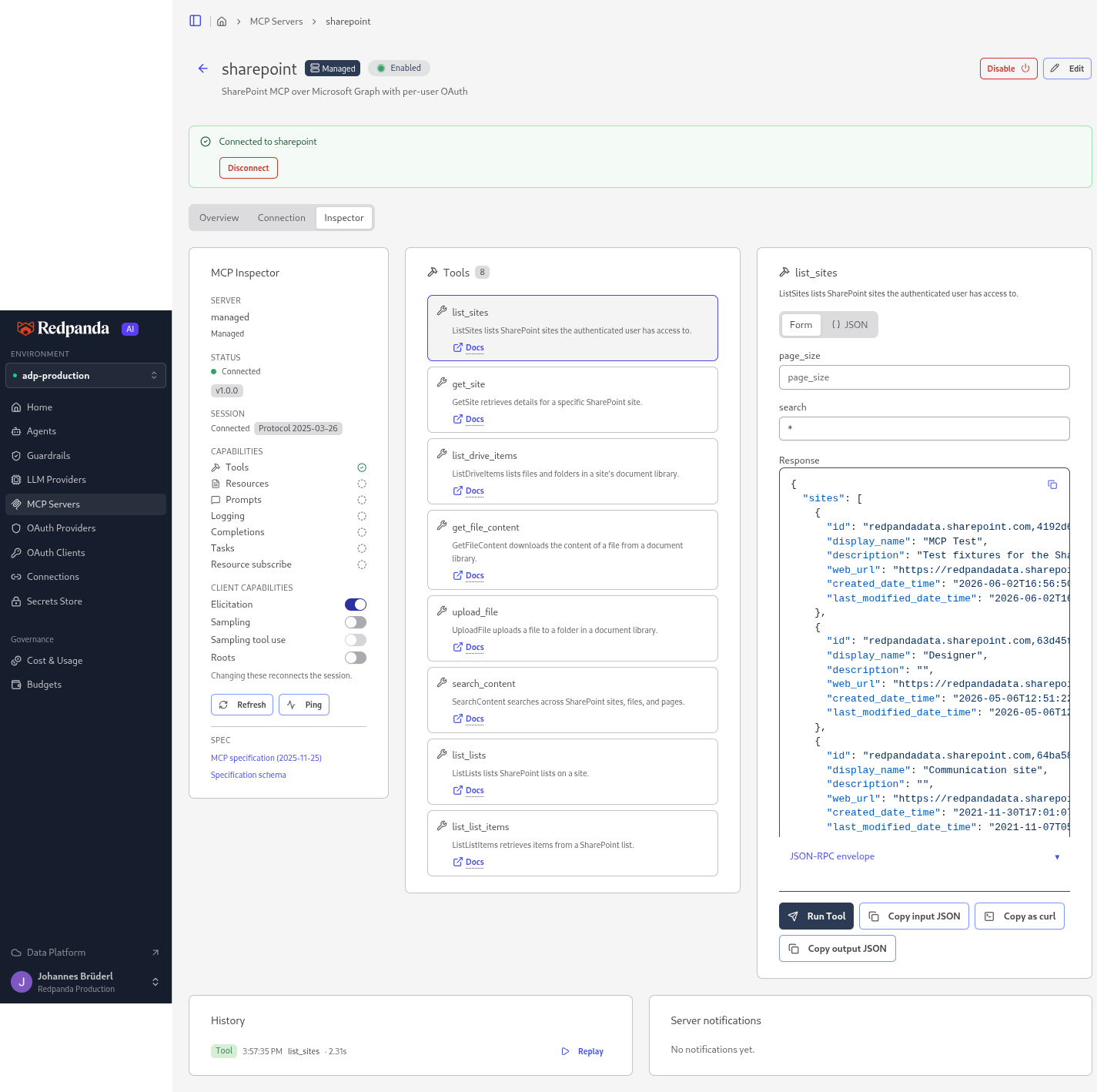Open Specification schema link
The image size is (1097, 1092).
coord(249,775)
